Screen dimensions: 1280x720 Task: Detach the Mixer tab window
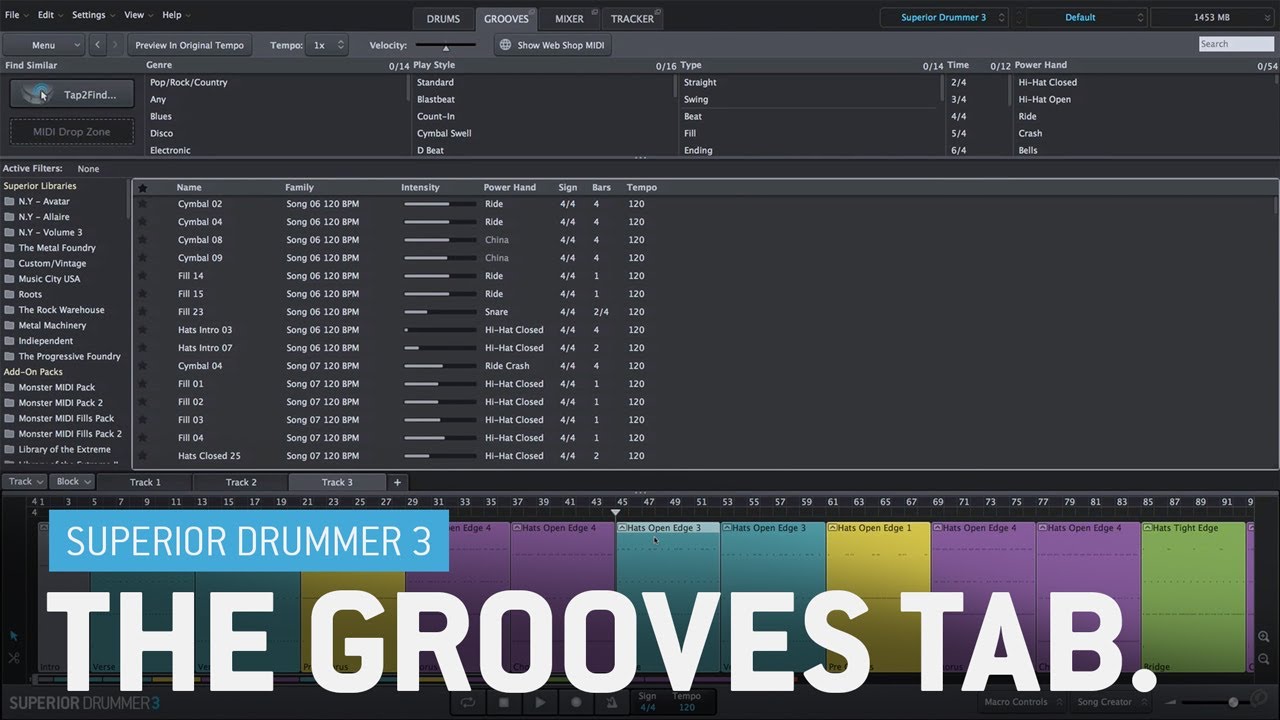coord(596,11)
